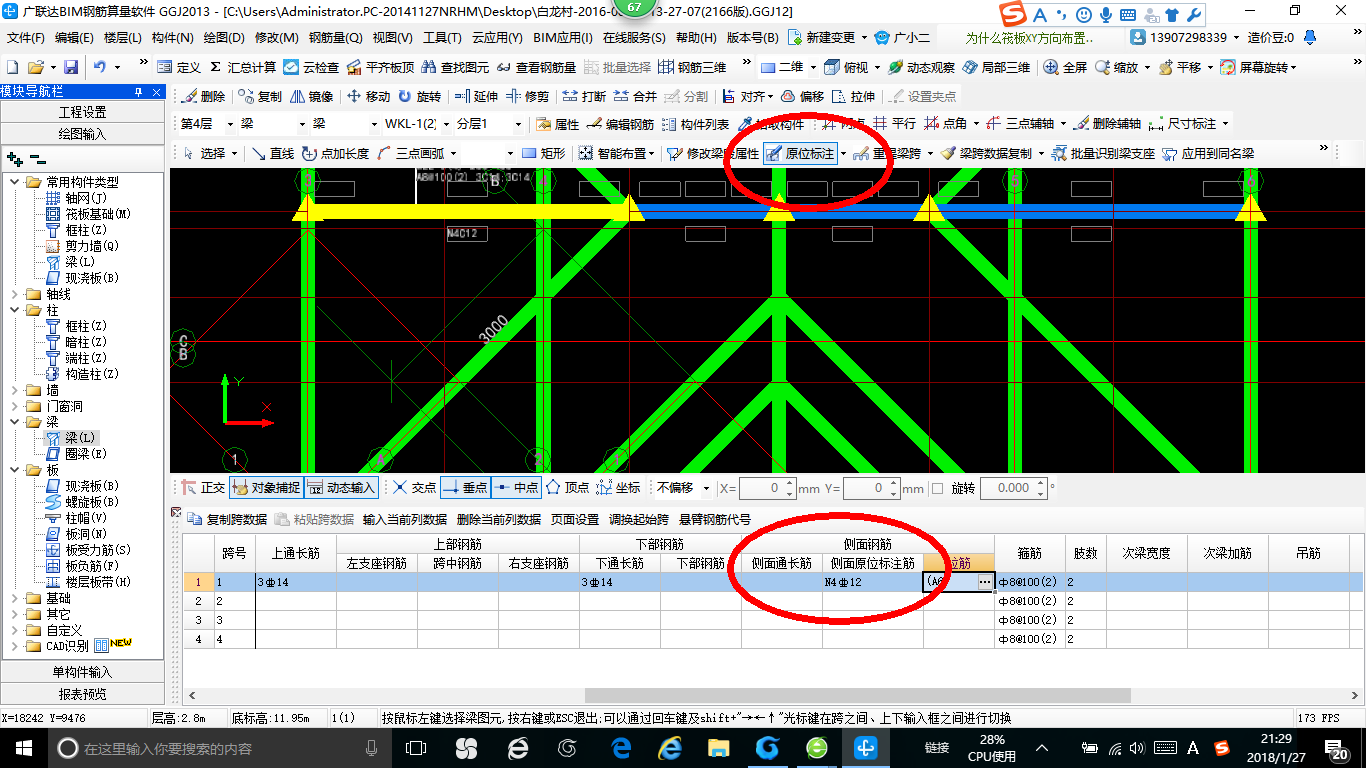This screenshot has height=768, width=1366.
Task: Toggle 中点 midpoint snap
Action: pos(516,488)
